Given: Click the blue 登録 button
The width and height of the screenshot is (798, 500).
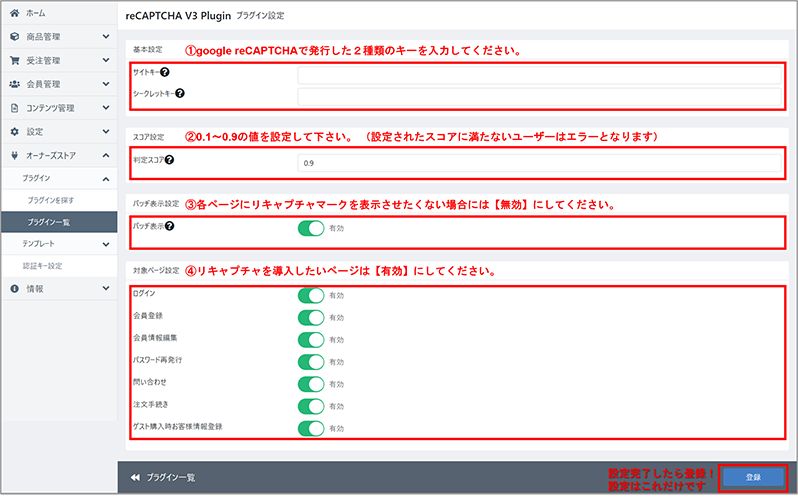Looking at the screenshot, I should click(x=753, y=478).
